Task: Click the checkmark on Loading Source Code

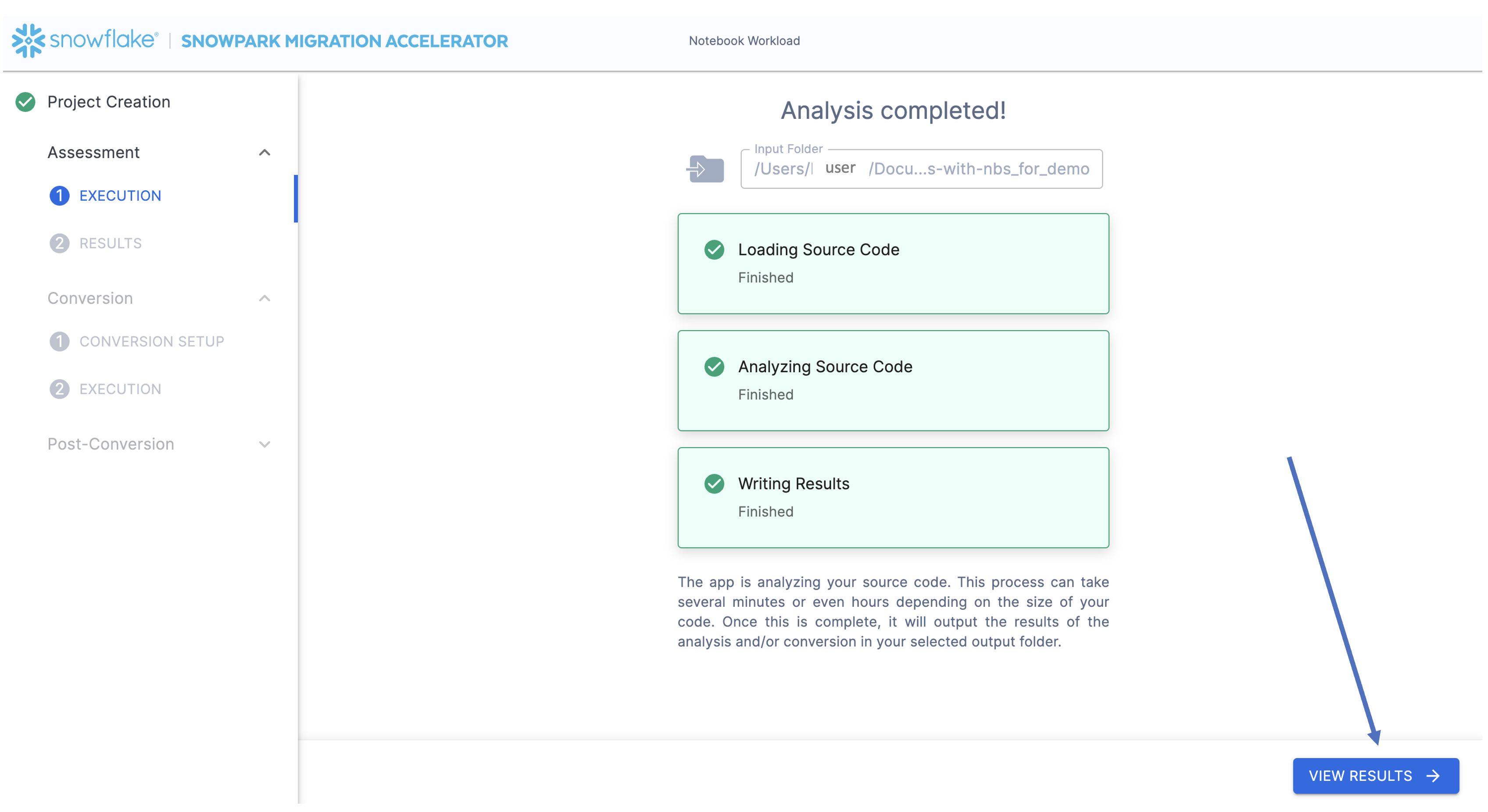Action: click(x=715, y=250)
